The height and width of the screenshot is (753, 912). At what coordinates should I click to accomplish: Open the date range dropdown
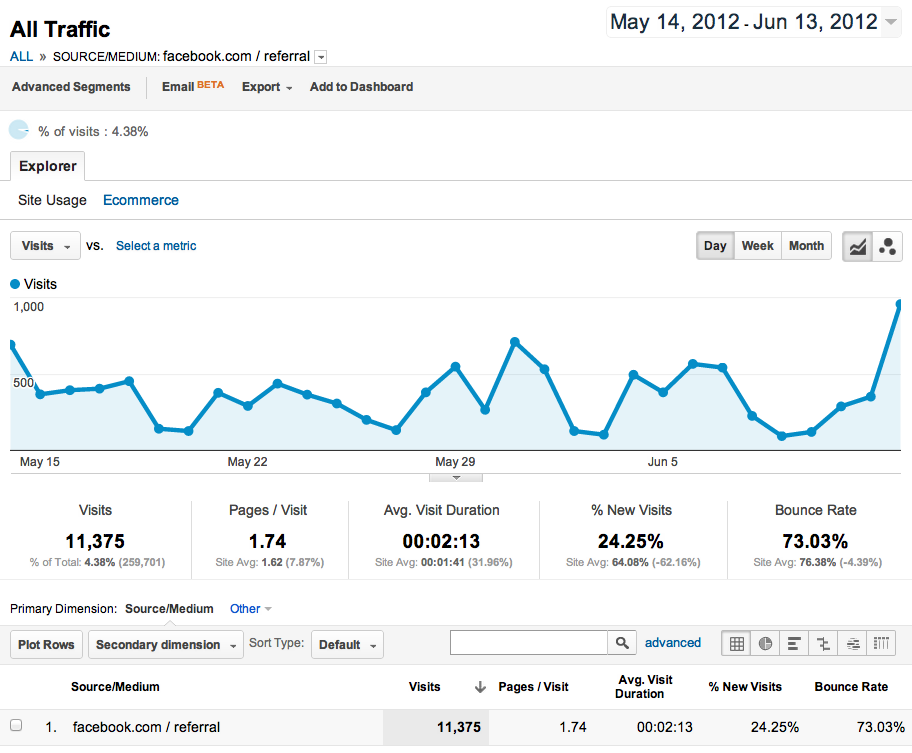point(890,22)
